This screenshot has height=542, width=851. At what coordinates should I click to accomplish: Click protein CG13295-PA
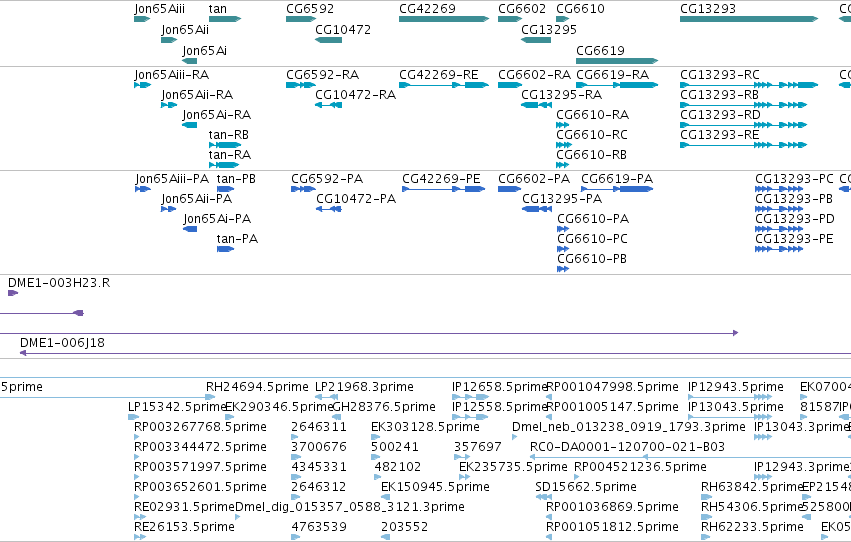point(537,209)
